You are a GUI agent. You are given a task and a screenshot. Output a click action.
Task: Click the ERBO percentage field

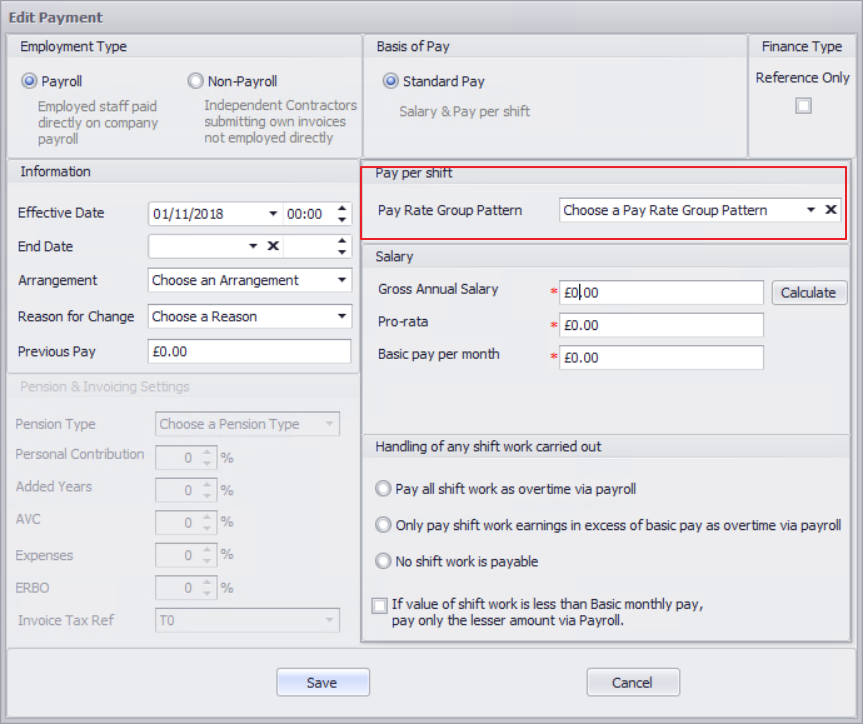pos(185,587)
